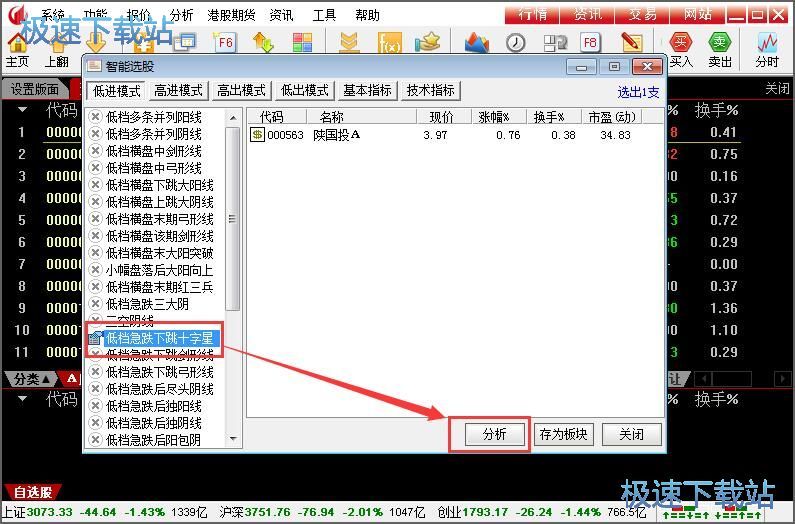The image size is (795, 524).
Task: Click the clock toolbar icon
Action: click(516, 43)
